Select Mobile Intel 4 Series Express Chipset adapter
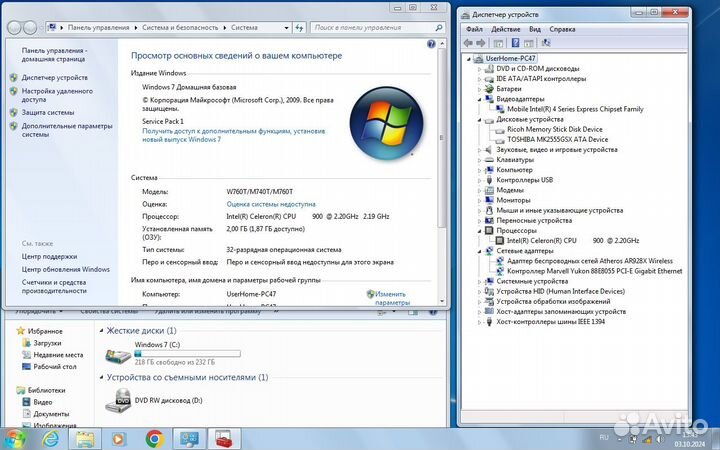The width and height of the screenshot is (720, 450). click(x=575, y=109)
